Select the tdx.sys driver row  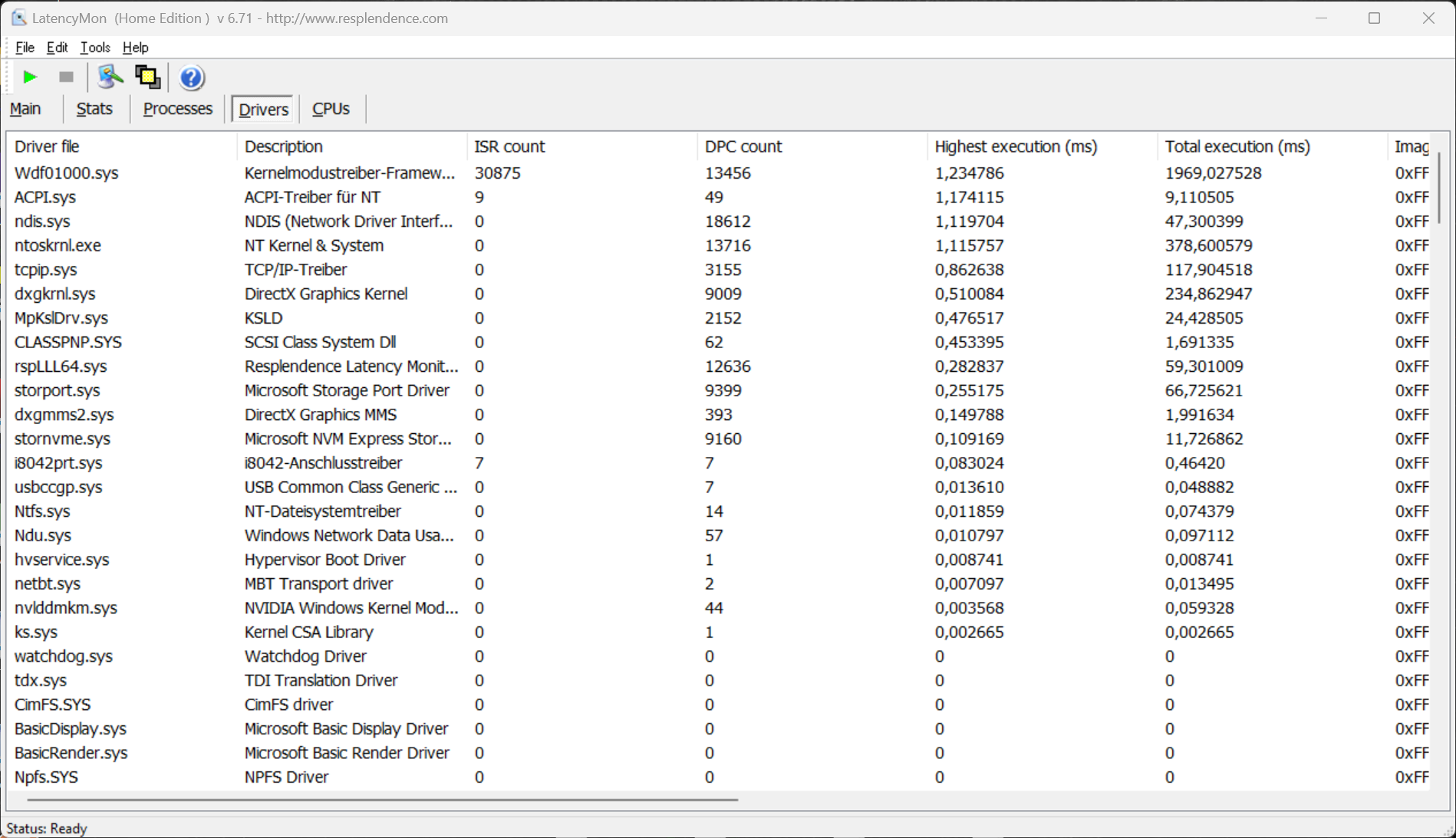click(x=718, y=680)
